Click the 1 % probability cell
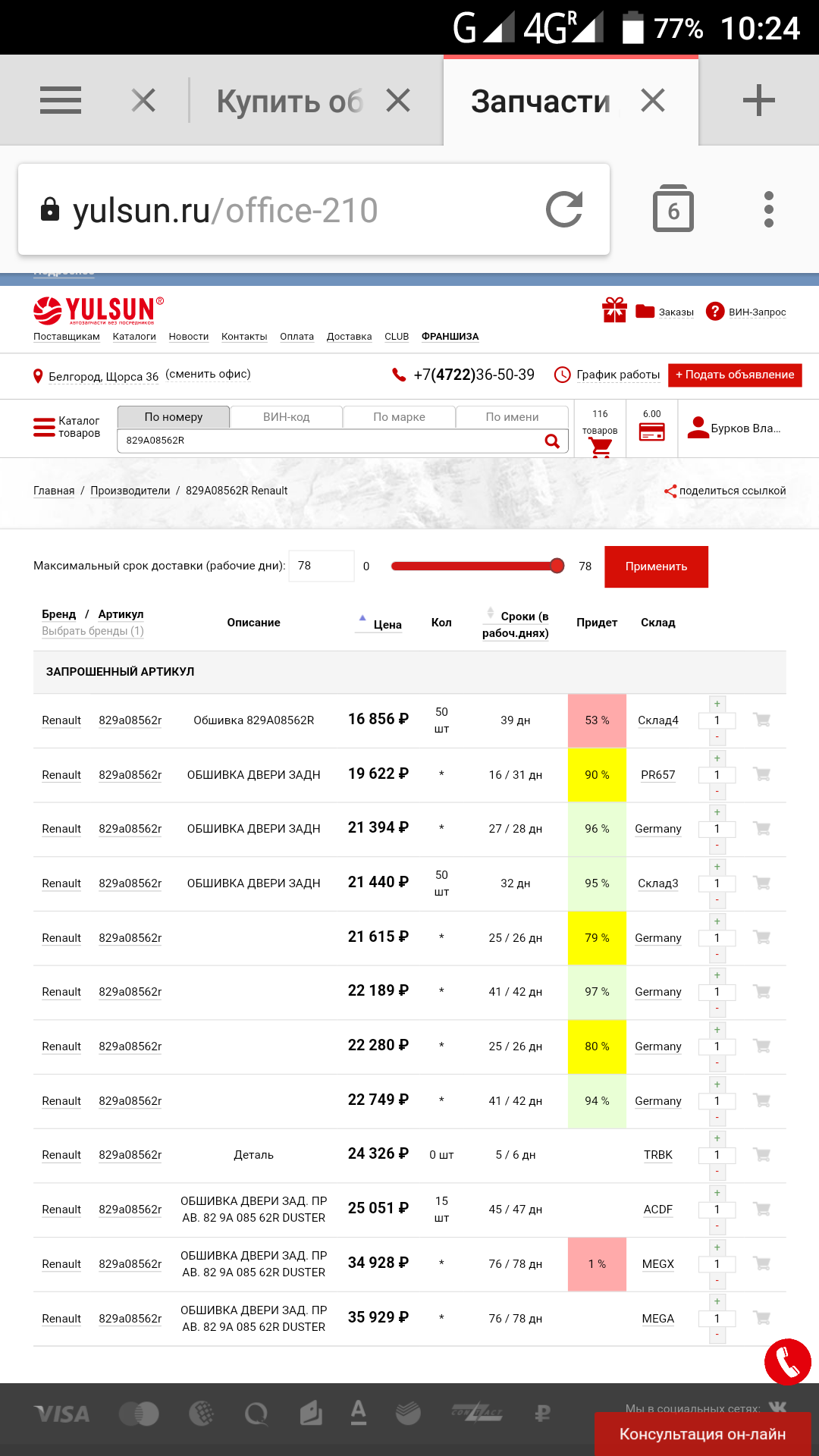The width and height of the screenshot is (819, 1456). pos(598,1264)
